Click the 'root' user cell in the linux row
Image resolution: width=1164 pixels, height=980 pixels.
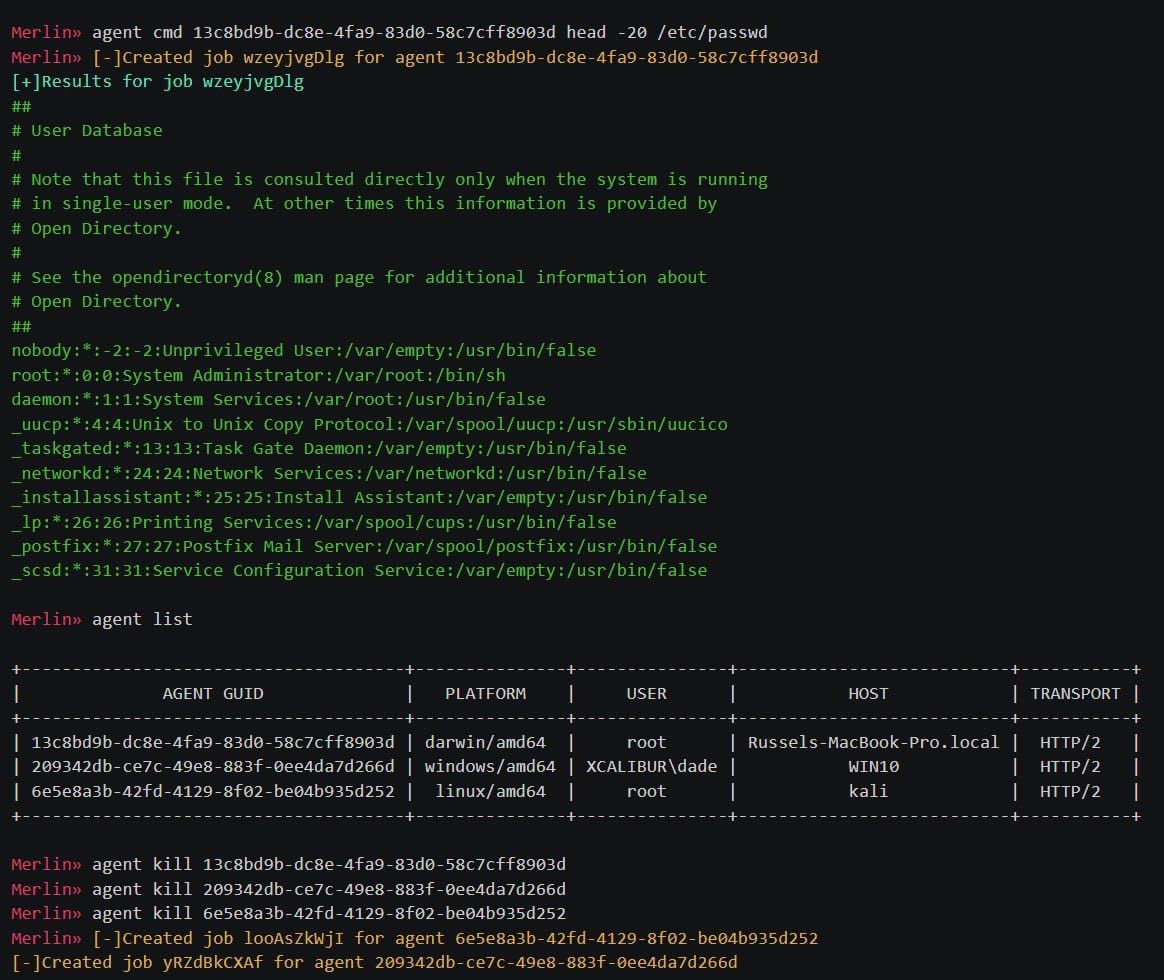point(647,791)
